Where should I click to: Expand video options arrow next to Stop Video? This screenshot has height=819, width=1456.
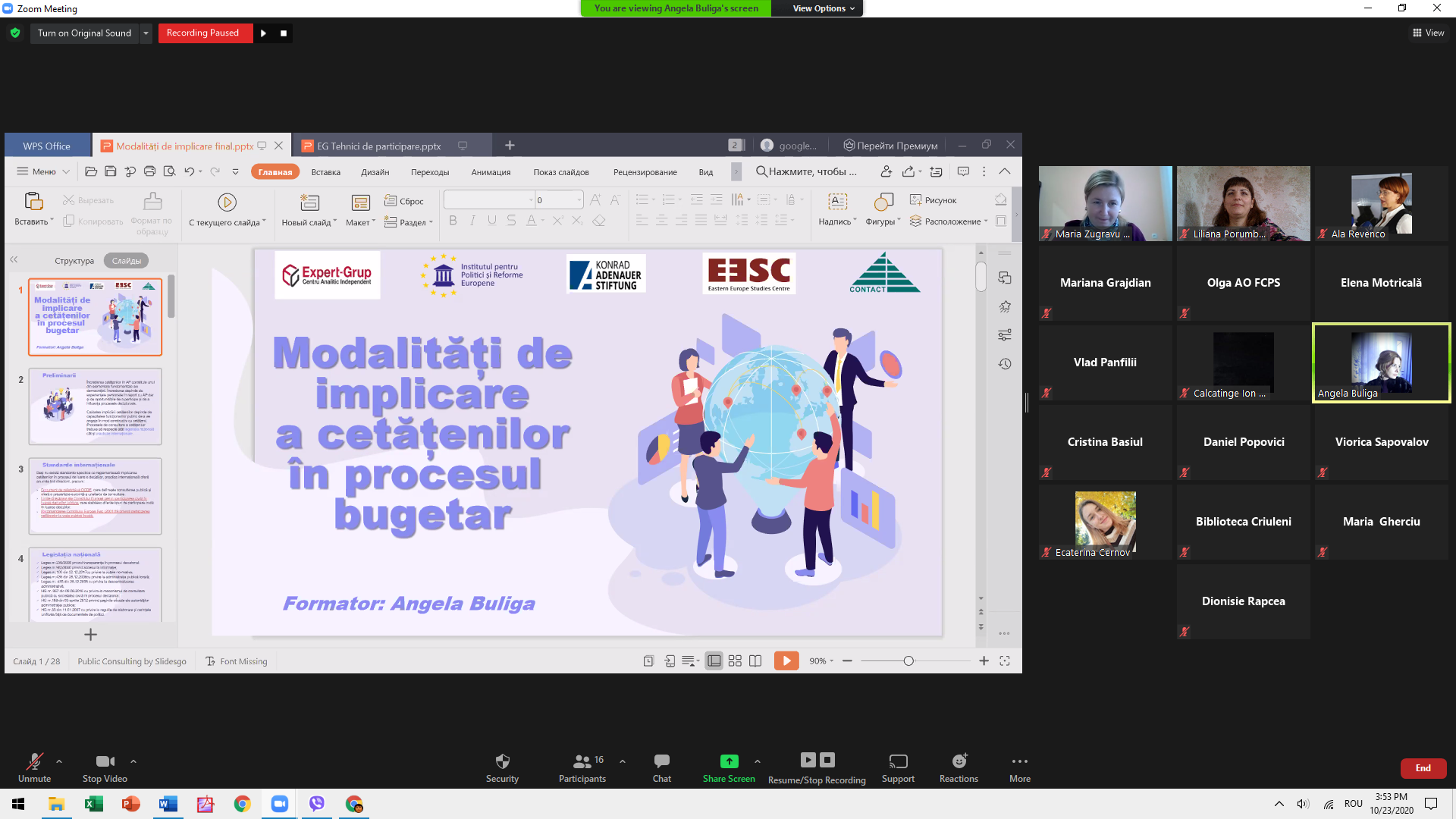click(133, 761)
